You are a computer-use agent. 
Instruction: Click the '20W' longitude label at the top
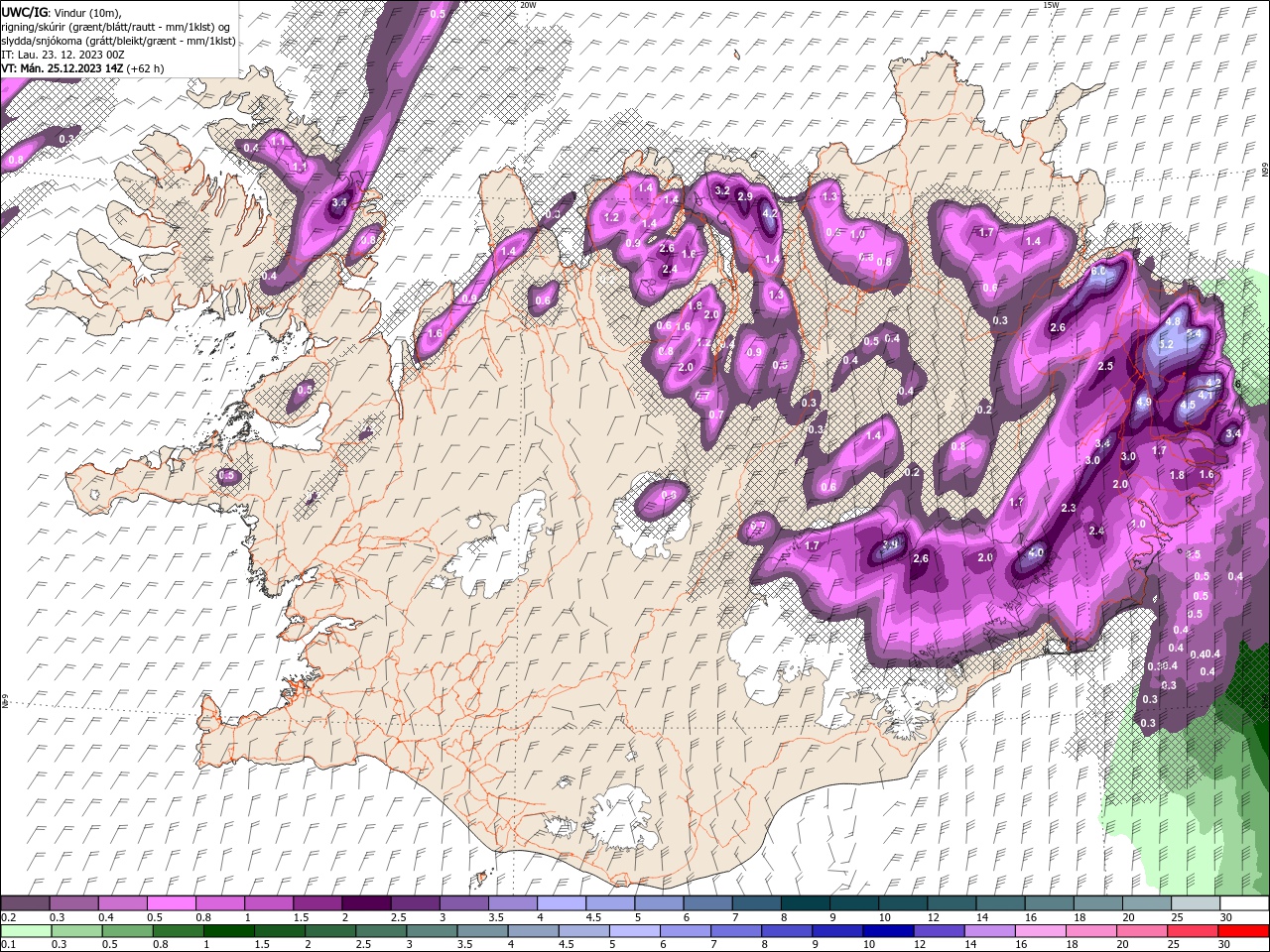tap(528, 5)
